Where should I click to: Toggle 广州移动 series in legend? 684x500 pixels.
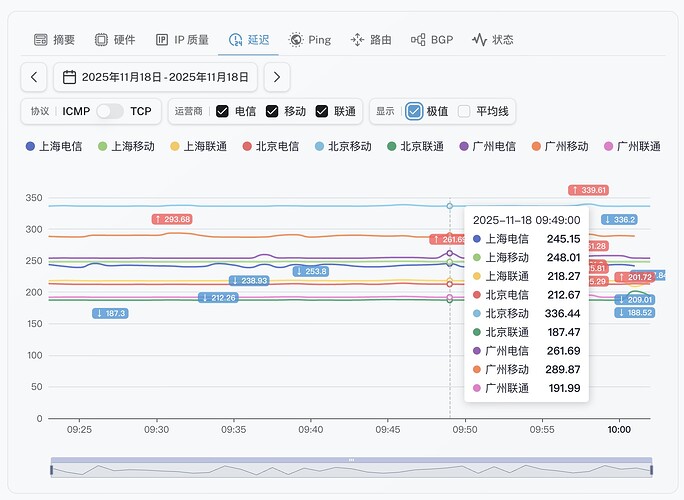(x=558, y=146)
